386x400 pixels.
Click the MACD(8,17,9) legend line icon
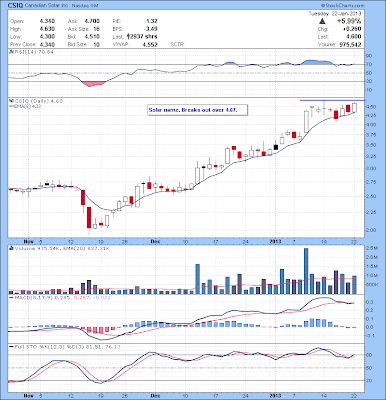11,297
